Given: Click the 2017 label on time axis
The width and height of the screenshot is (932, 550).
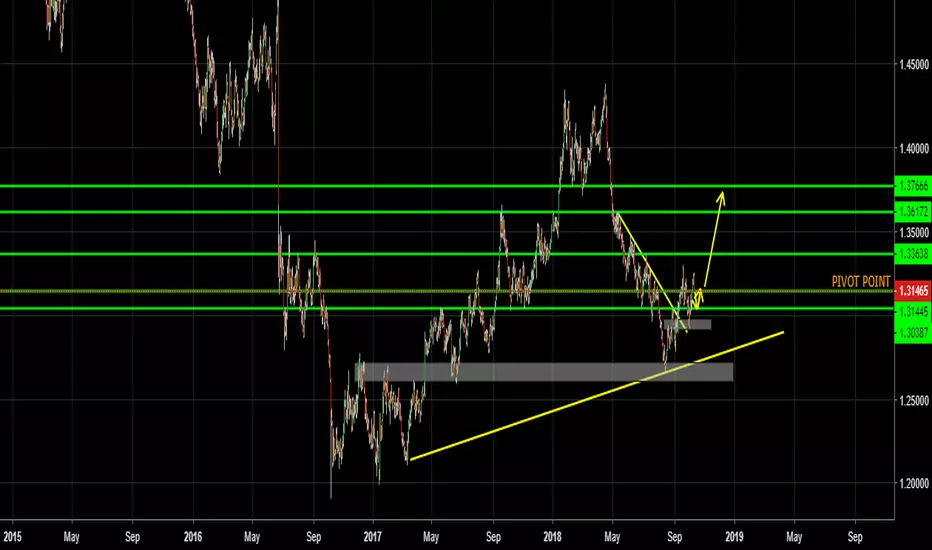Looking at the screenshot, I should click(372, 537).
